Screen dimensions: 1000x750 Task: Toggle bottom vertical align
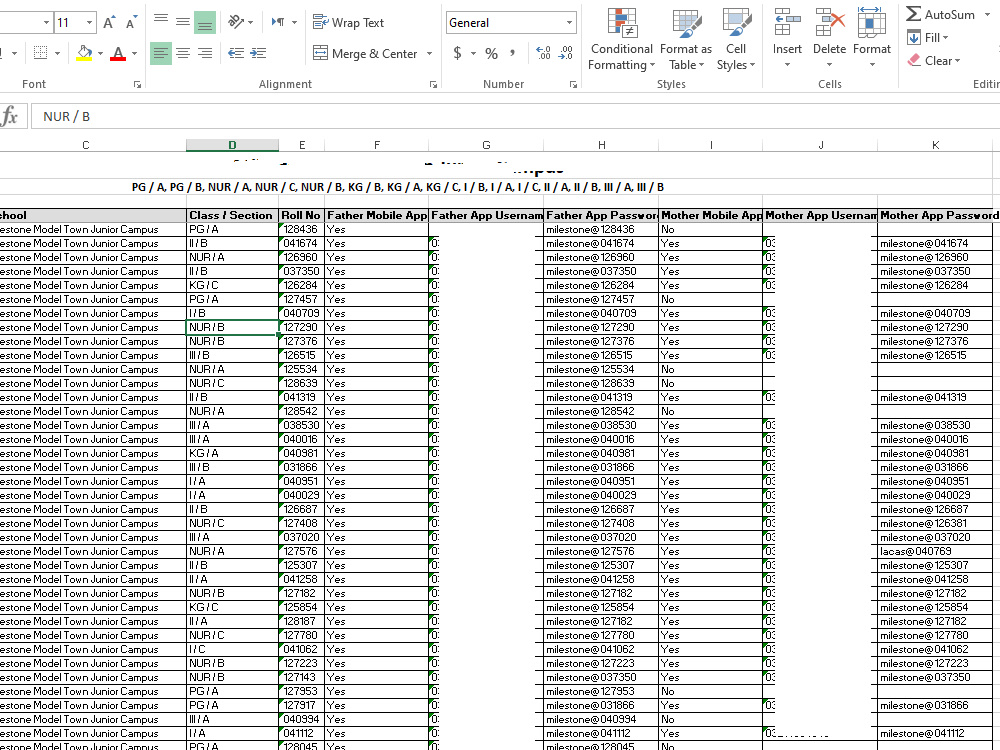[205, 22]
